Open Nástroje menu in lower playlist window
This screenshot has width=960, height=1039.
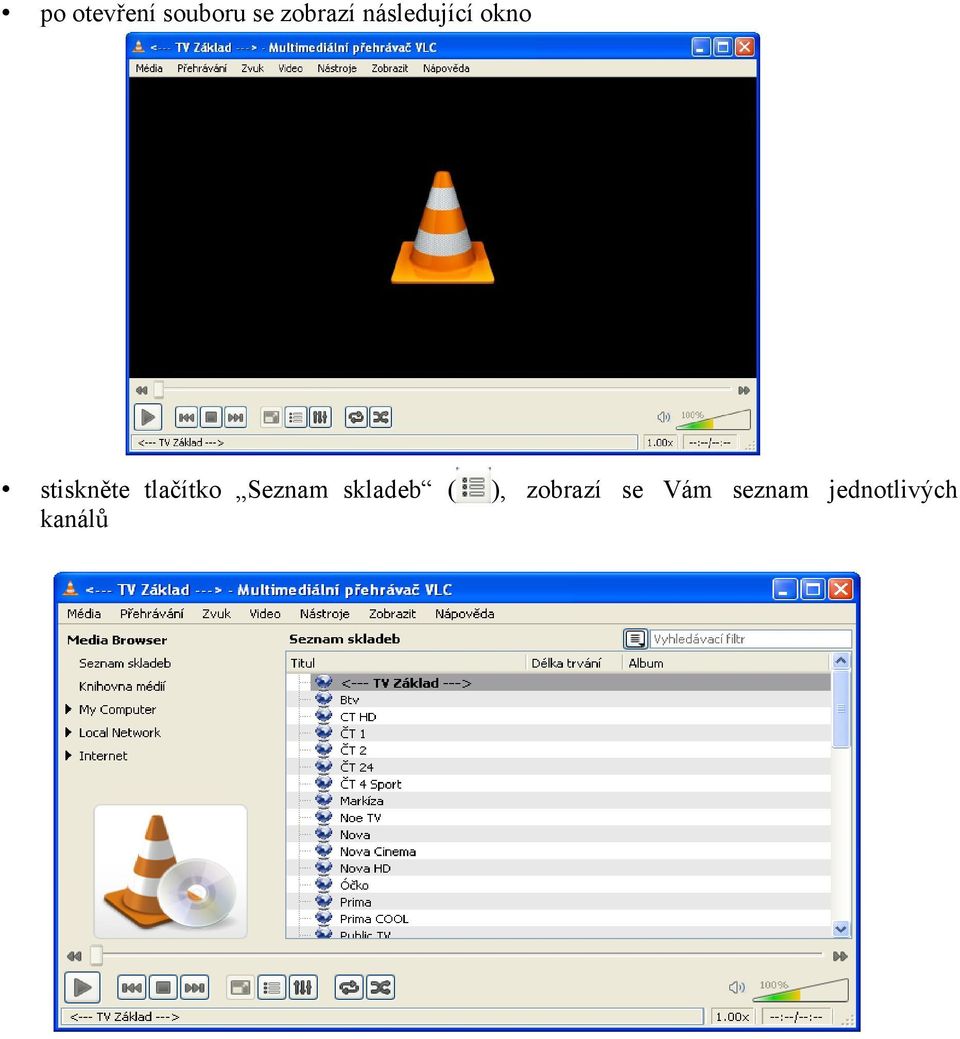pos(324,614)
